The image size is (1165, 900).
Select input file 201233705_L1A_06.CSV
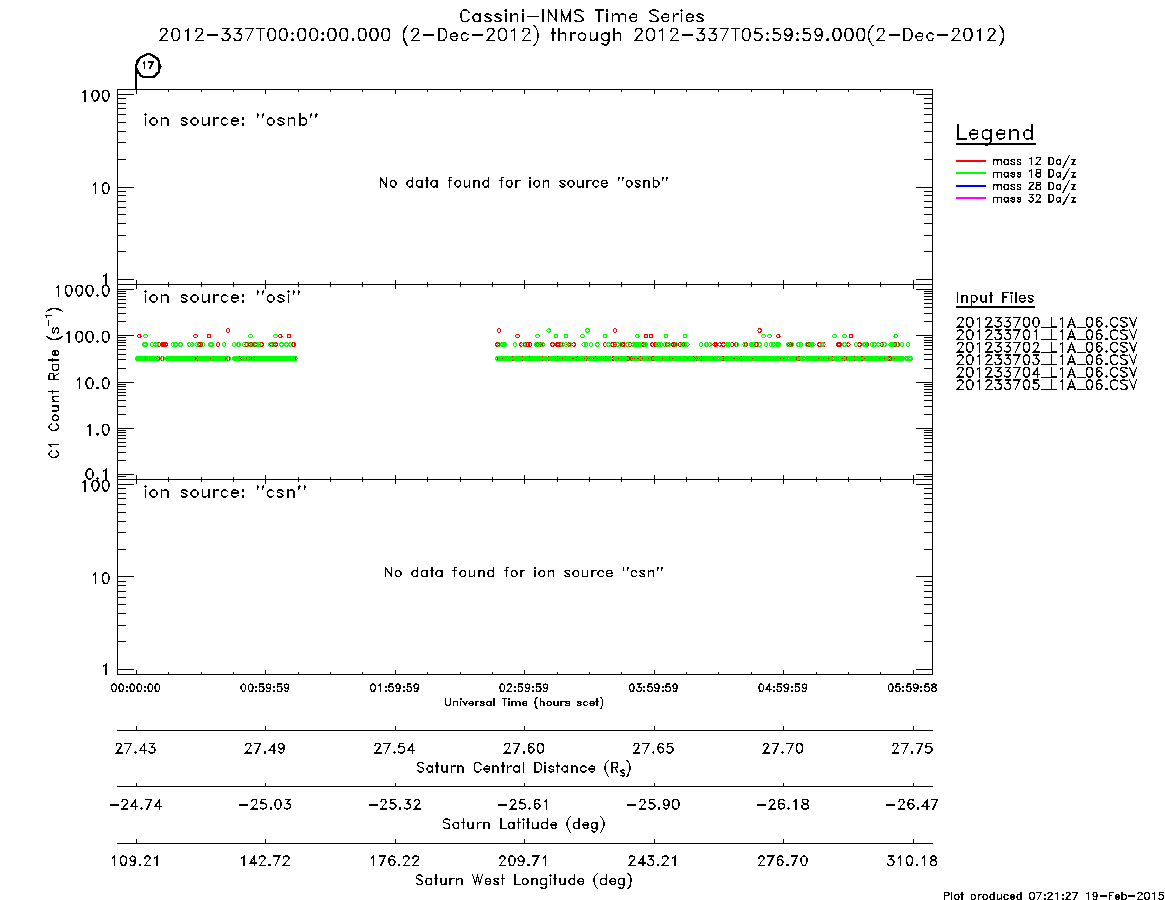(1046, 385)
